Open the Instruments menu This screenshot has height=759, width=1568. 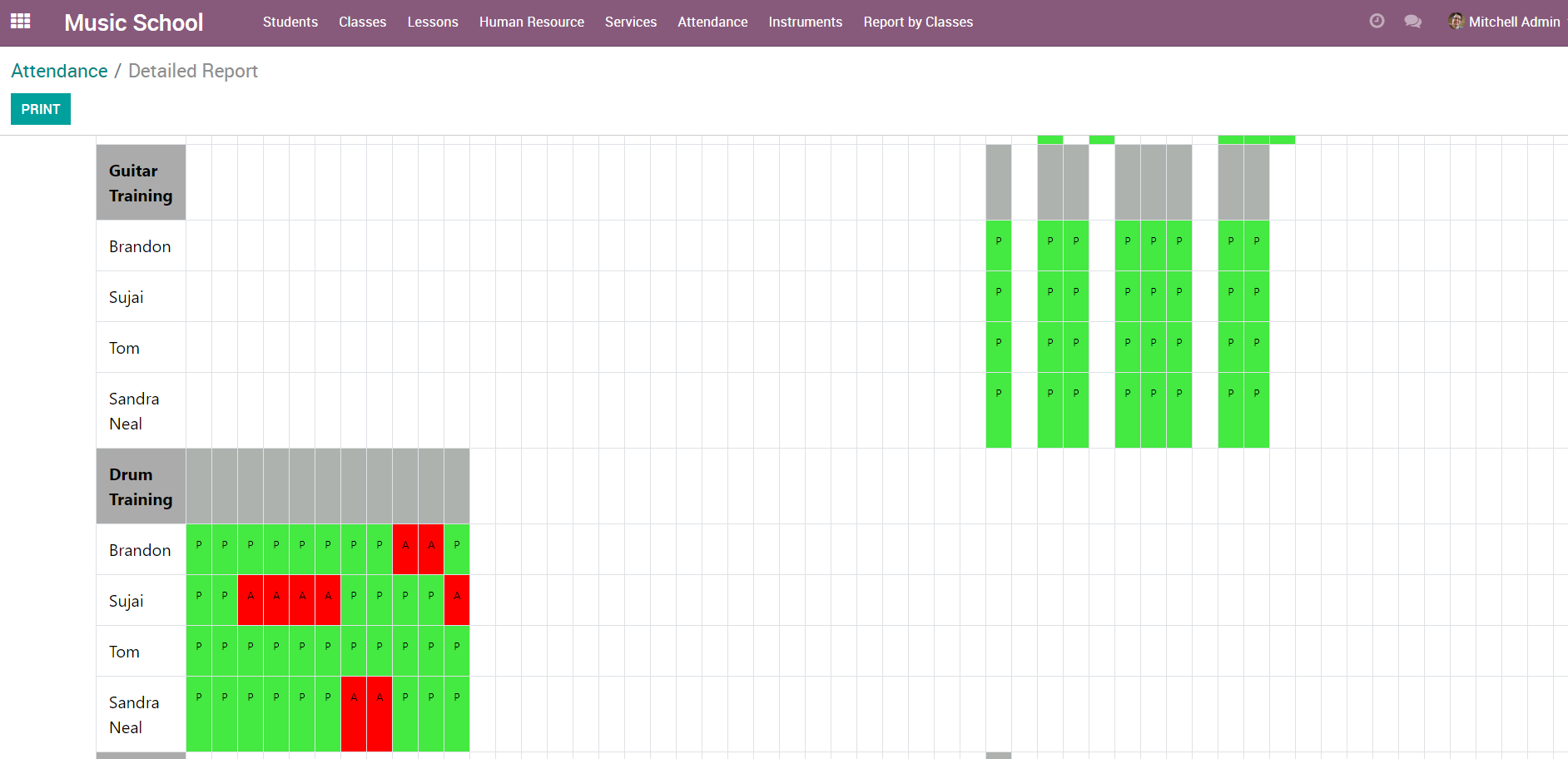805,22
